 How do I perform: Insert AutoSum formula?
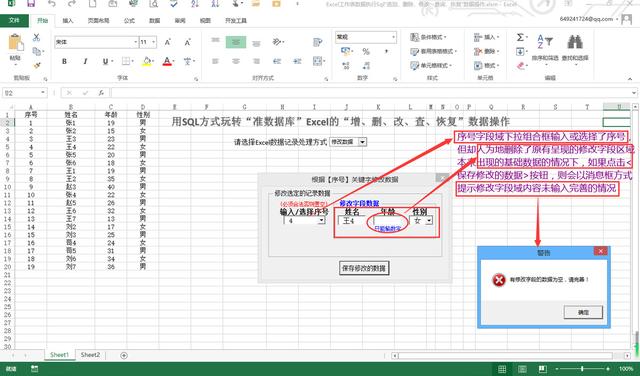521,38
